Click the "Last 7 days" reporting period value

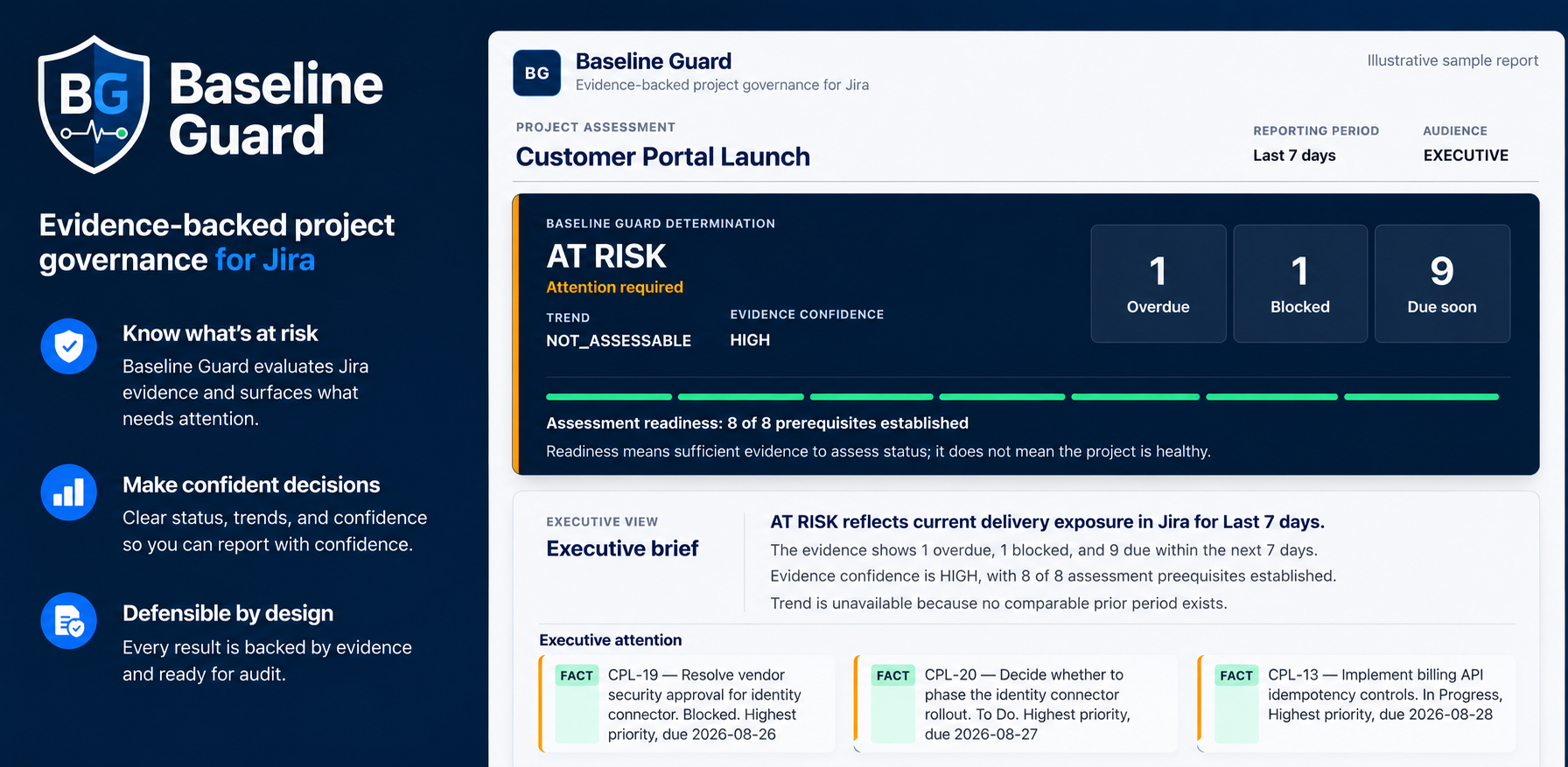[1294, 156]
